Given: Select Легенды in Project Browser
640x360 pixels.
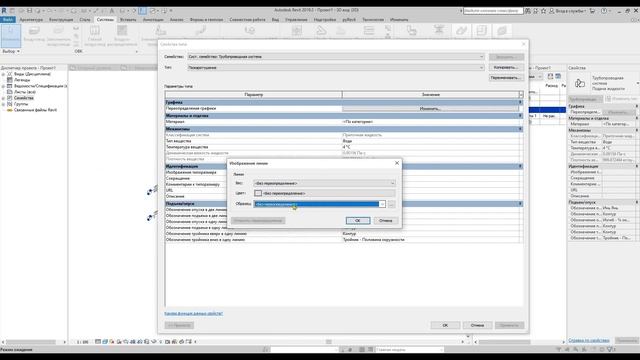Looking at the screenshot, I should pyautogui.click(x=22, y=80).
